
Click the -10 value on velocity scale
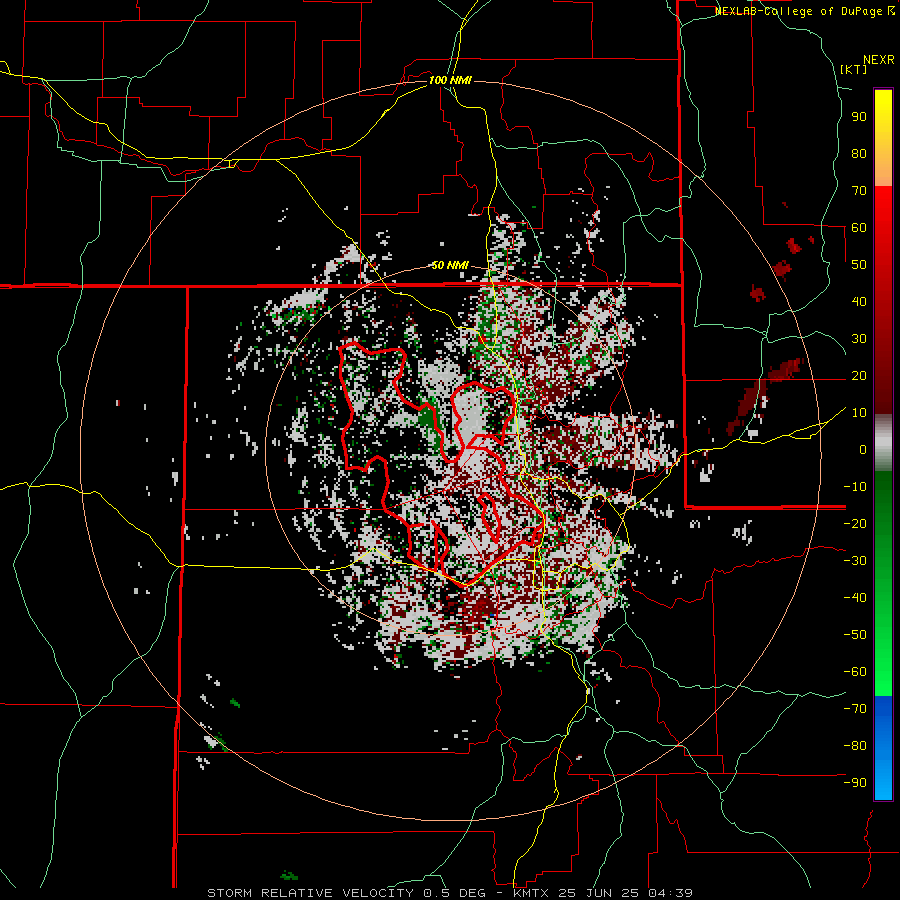855,487
